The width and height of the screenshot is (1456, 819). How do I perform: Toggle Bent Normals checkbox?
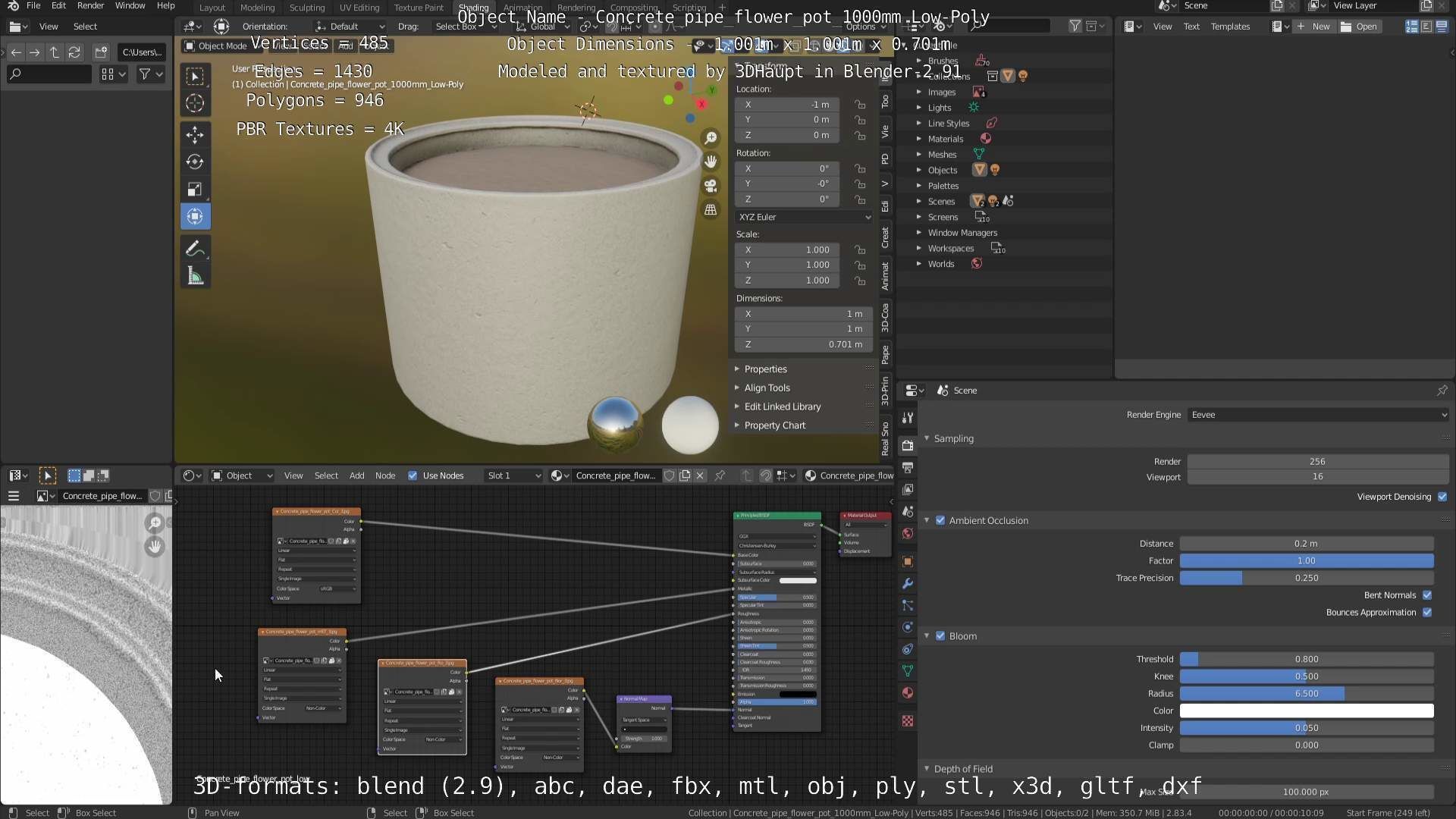point(1427,595)
